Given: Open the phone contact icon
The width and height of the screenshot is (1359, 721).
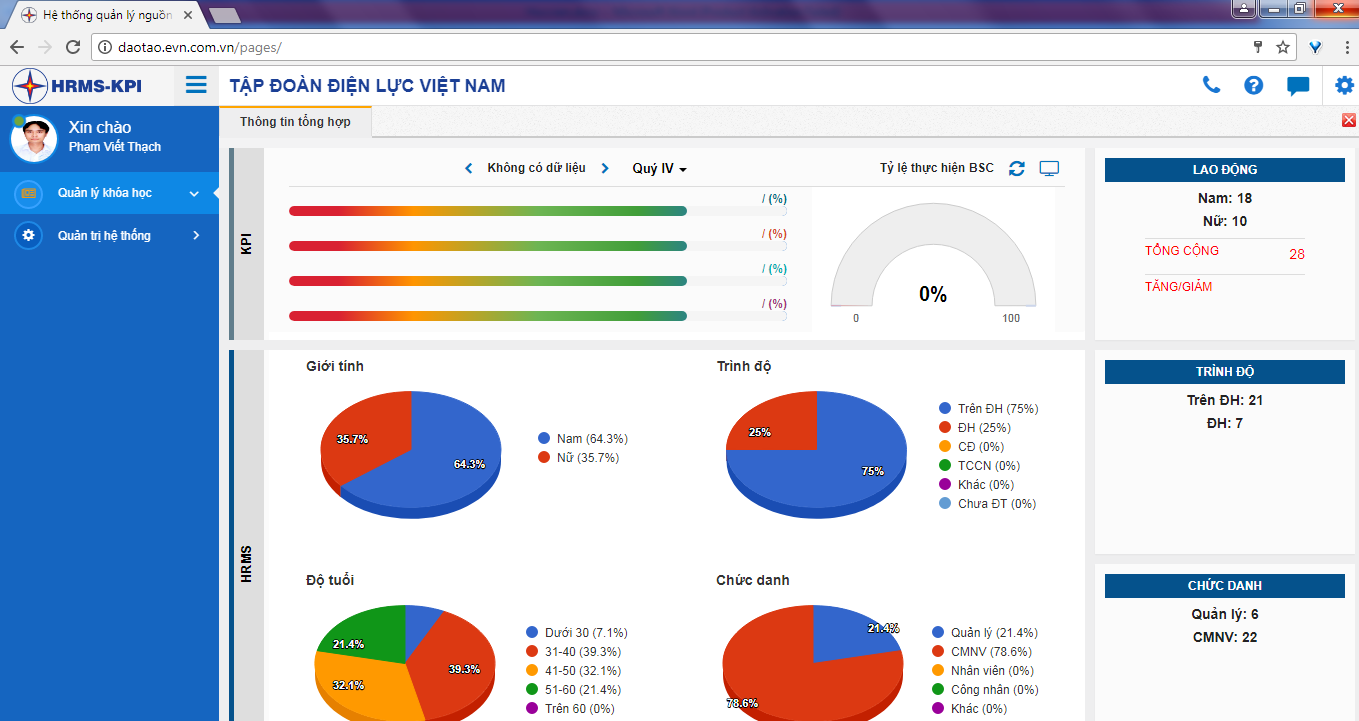Looking at the screenshot, I should click(x=1211, y=85).
